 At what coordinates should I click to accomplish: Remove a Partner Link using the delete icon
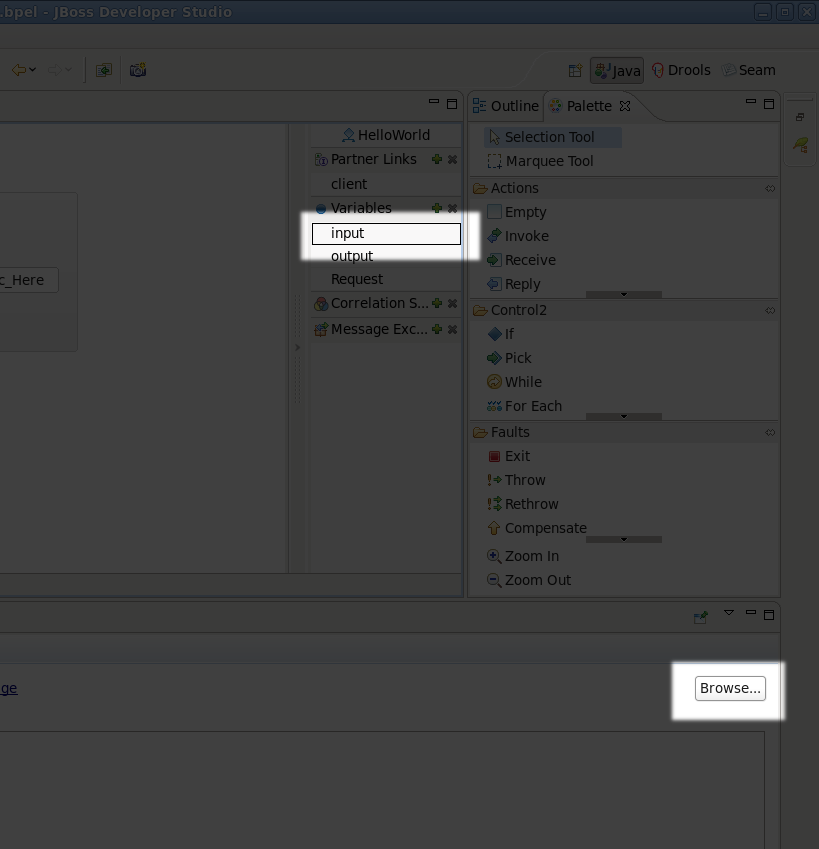pos(452,159)
